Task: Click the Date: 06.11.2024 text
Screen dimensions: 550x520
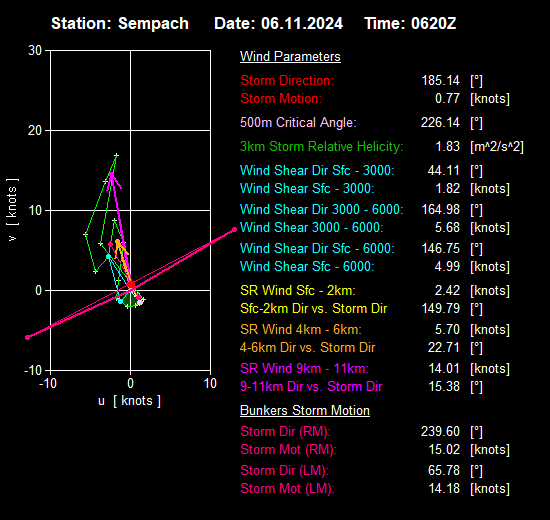Action: coord(279,24)
